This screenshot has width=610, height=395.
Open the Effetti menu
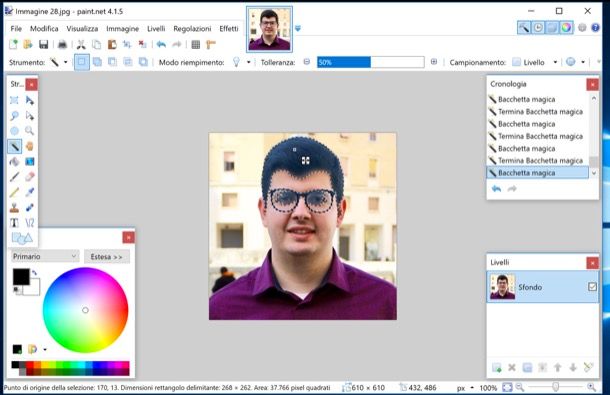pos(229,29)
